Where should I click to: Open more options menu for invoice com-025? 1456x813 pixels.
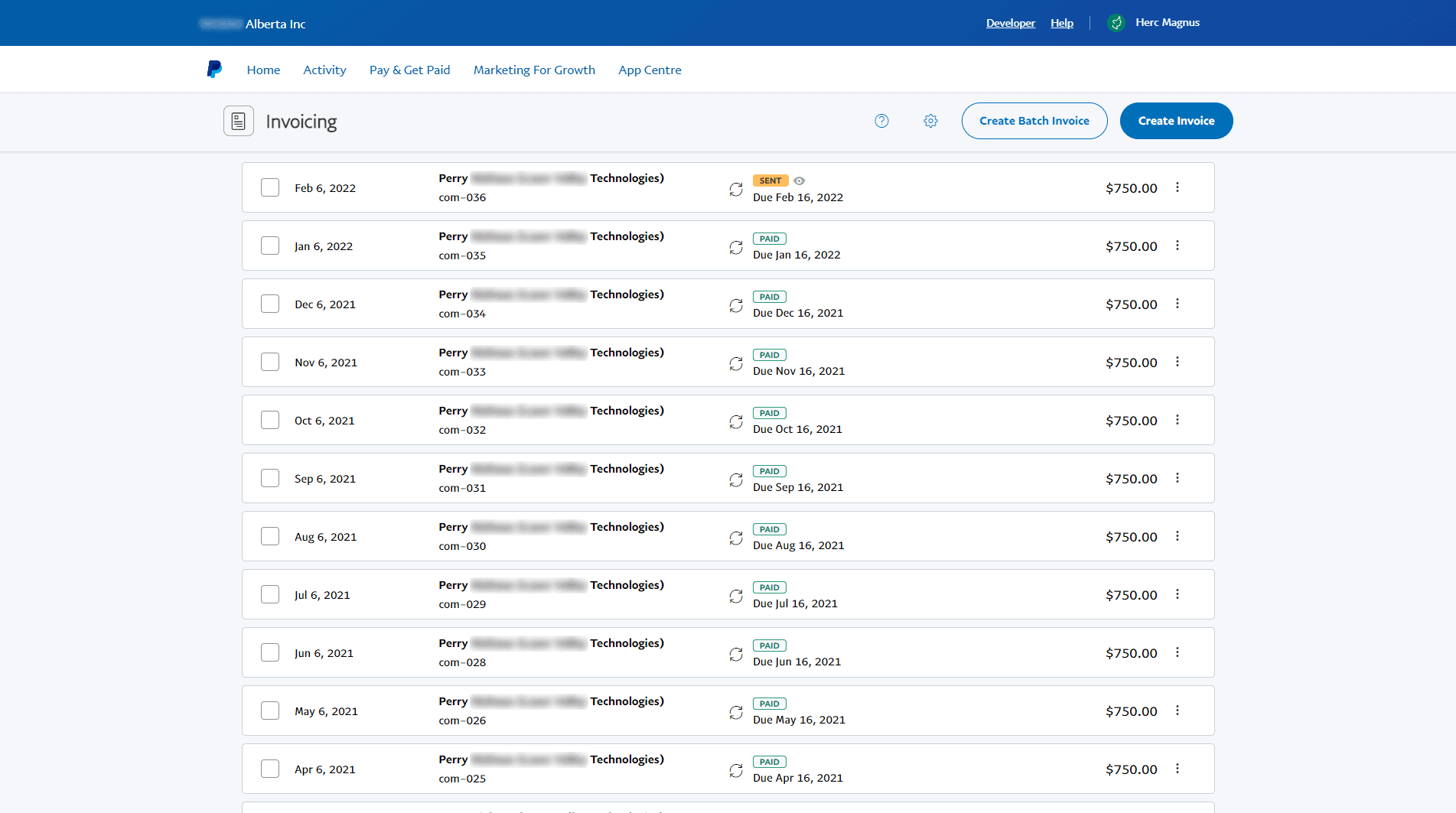click(x=1178, y=769)
